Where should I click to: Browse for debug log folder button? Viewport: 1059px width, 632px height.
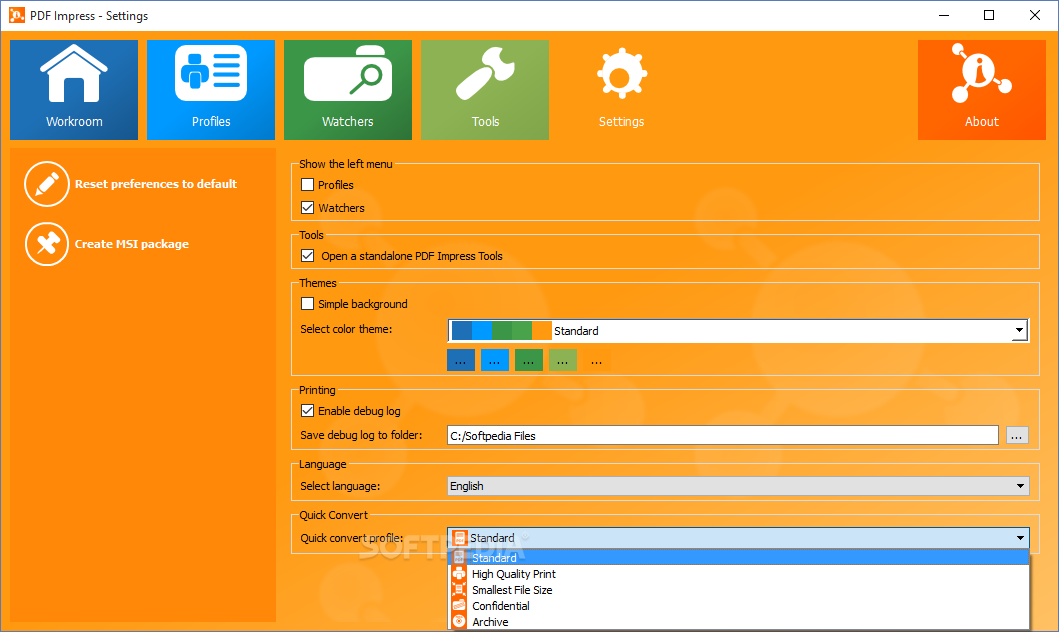[x=1017, y=436]
